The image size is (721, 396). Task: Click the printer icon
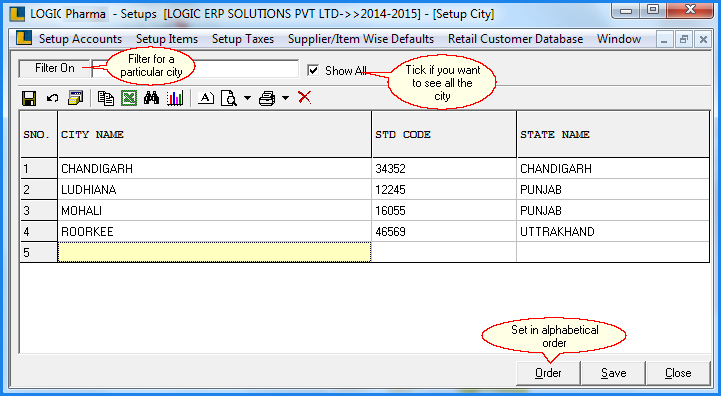coord(267,98)
